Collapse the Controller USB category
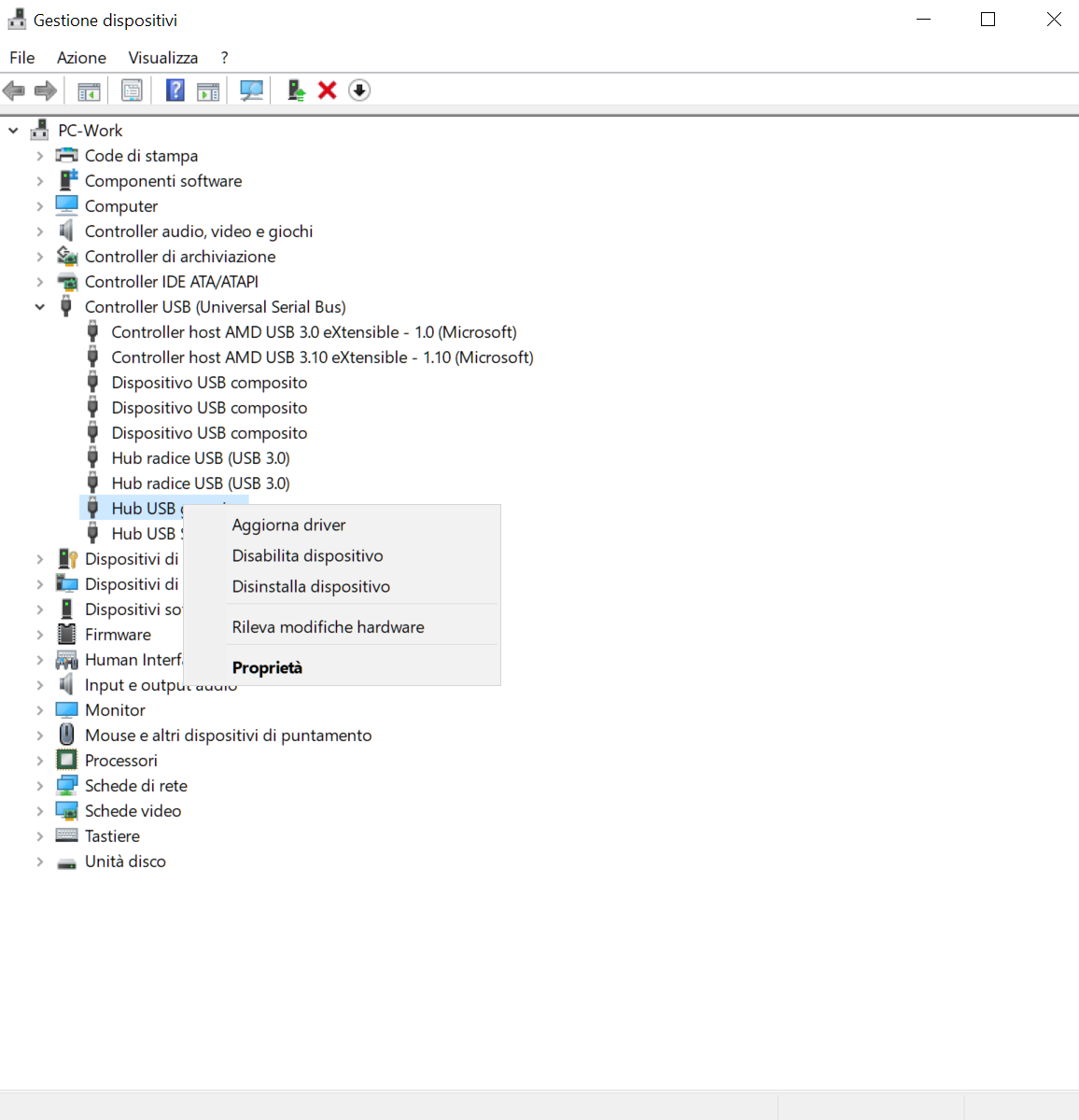 [x=40, y=307]
